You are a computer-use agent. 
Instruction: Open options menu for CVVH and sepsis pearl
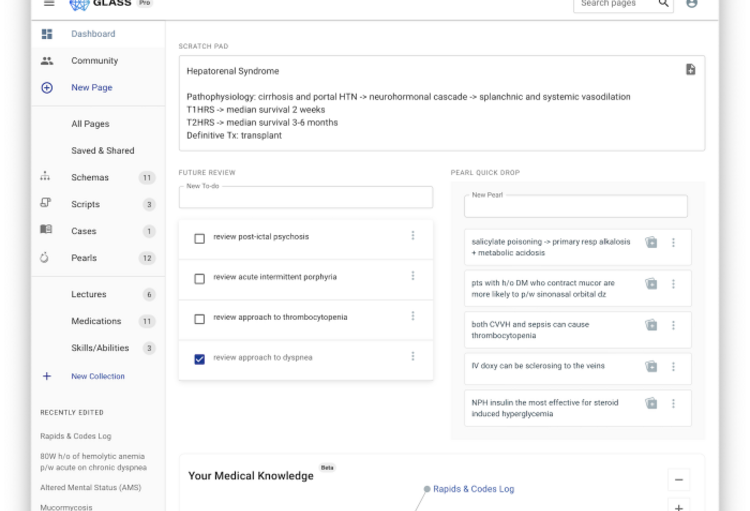[x=673, y=325]
